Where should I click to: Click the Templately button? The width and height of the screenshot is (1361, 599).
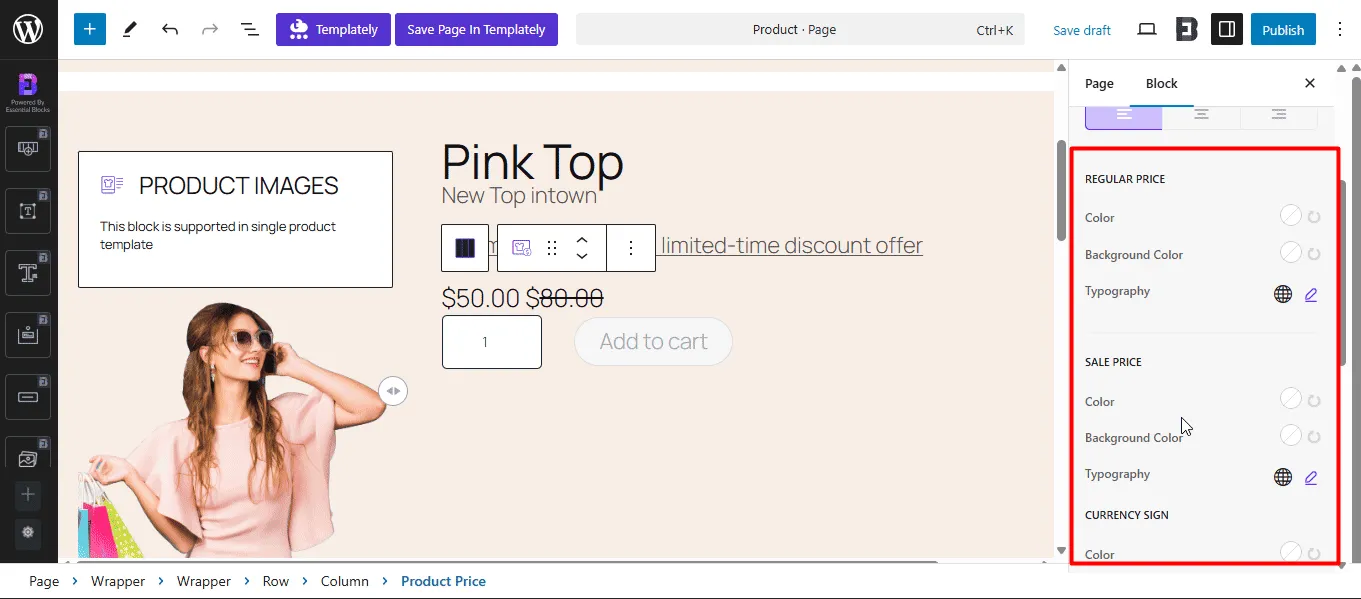pyautogui.click(x=333, y=29)
